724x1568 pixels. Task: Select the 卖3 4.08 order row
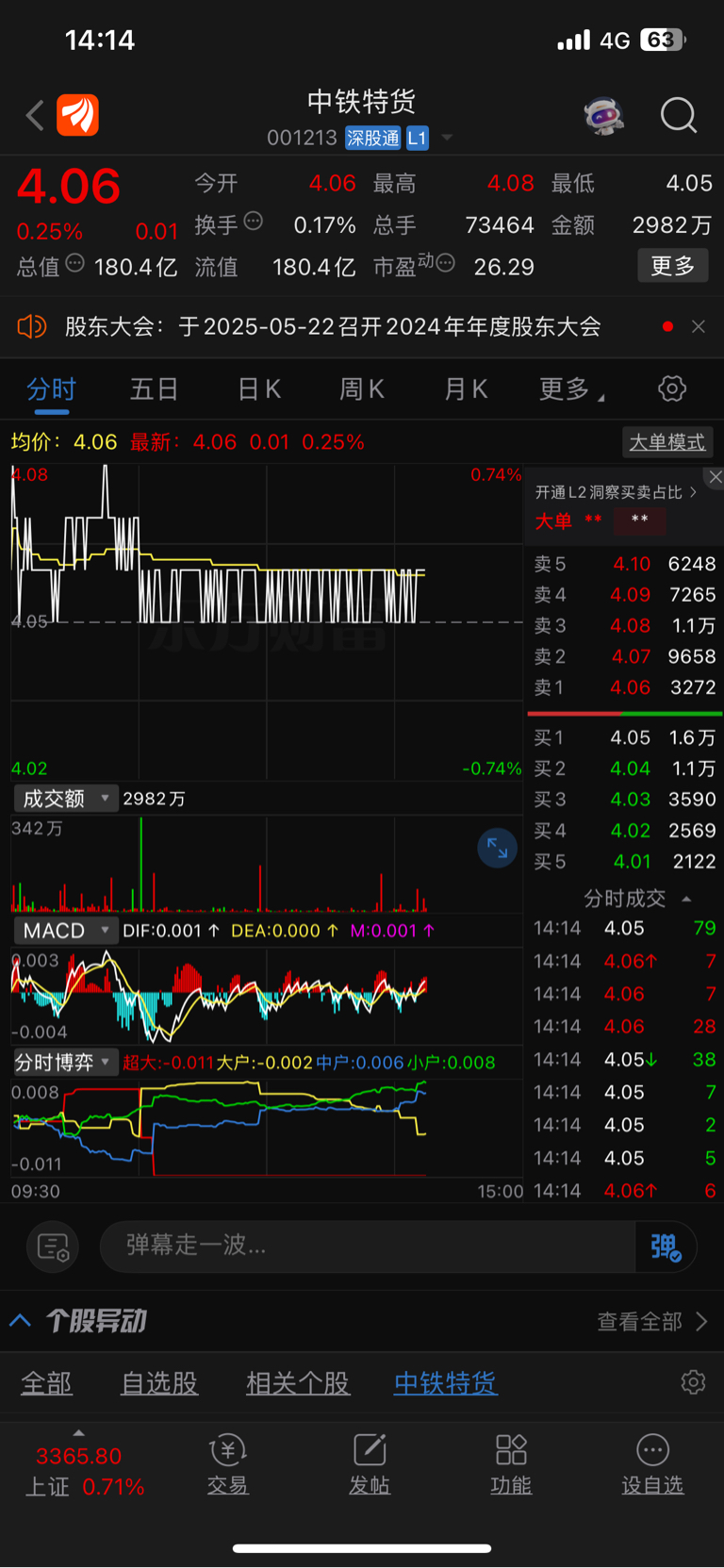(625, 626)
